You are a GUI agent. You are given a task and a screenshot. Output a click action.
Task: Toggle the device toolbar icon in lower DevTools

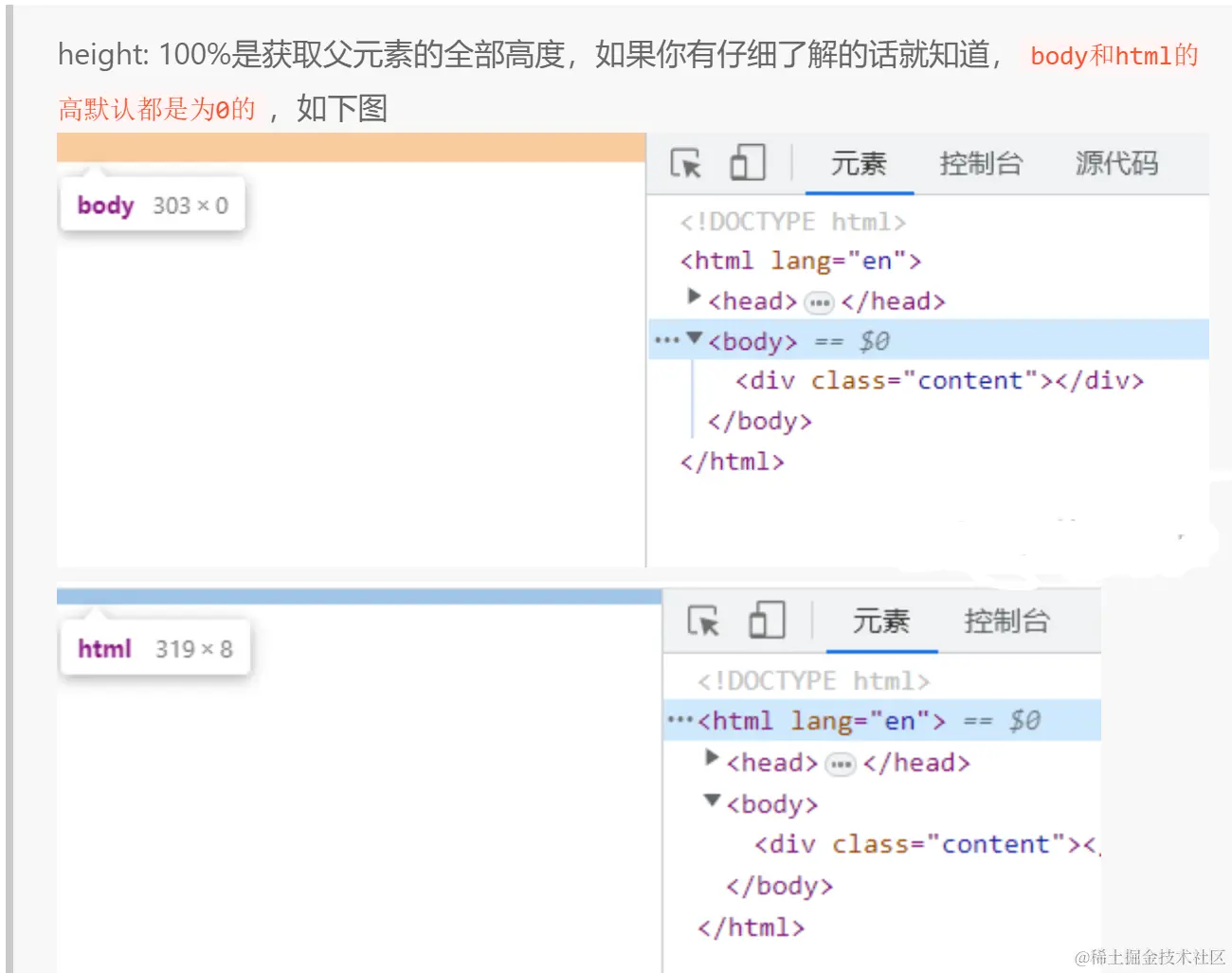point(768,621)
